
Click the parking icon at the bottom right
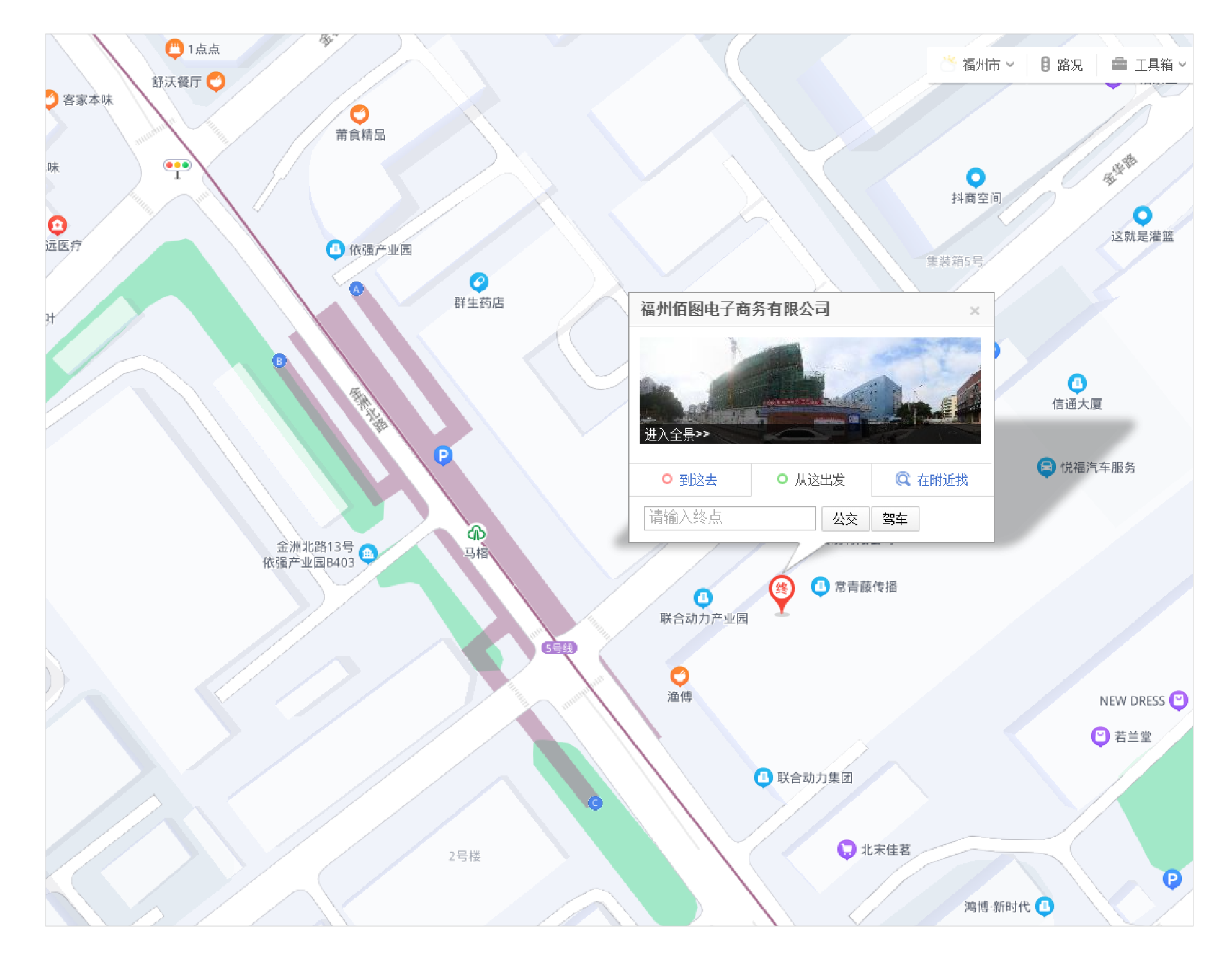1172,879
